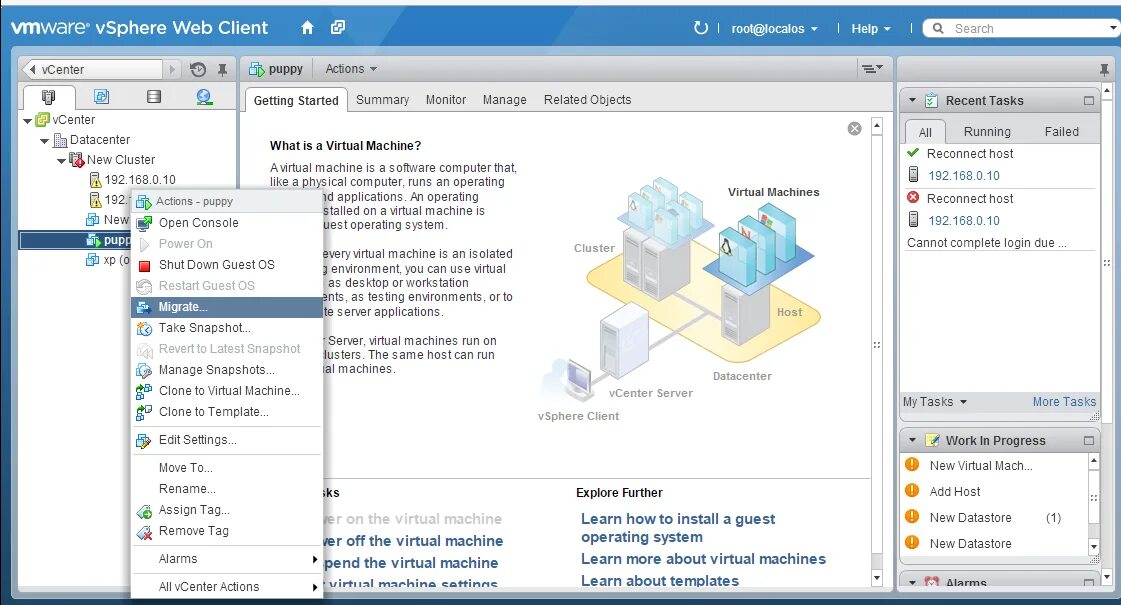Open the root@localos user dropdown
Screen dimensions: 1121x605
coord(774,29)
